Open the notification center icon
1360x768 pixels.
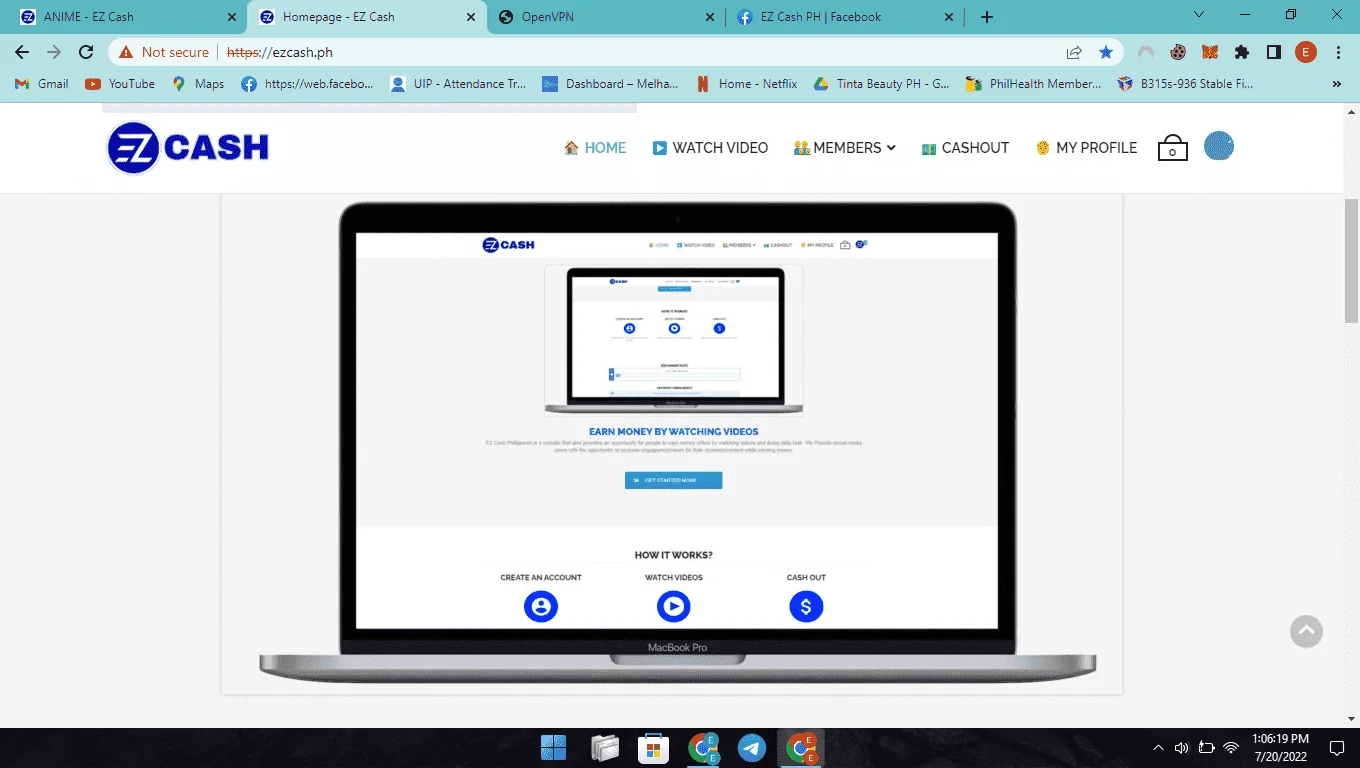[x=1336, y=747]
